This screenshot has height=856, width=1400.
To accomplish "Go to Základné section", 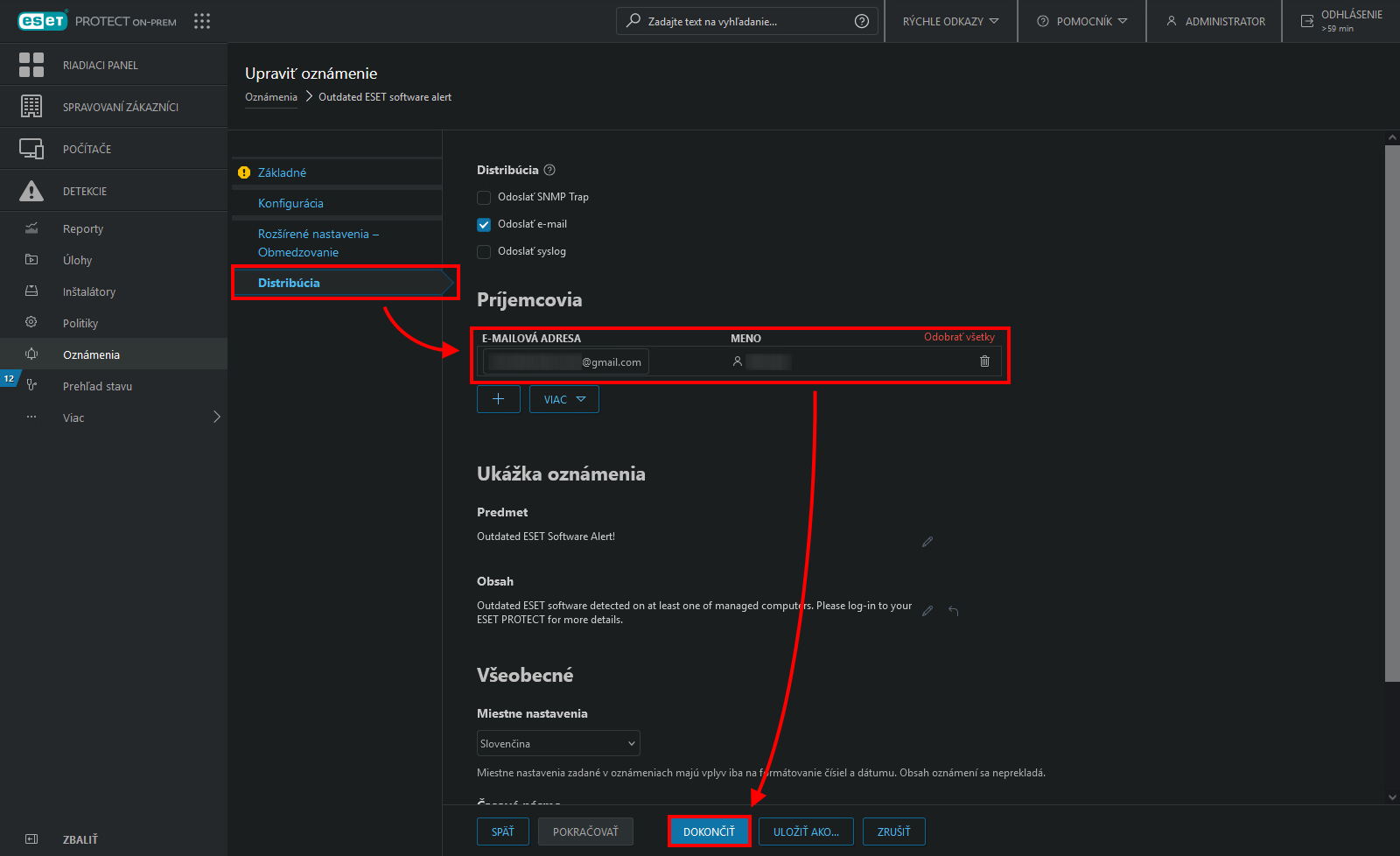I will click(x=282, y=172).
